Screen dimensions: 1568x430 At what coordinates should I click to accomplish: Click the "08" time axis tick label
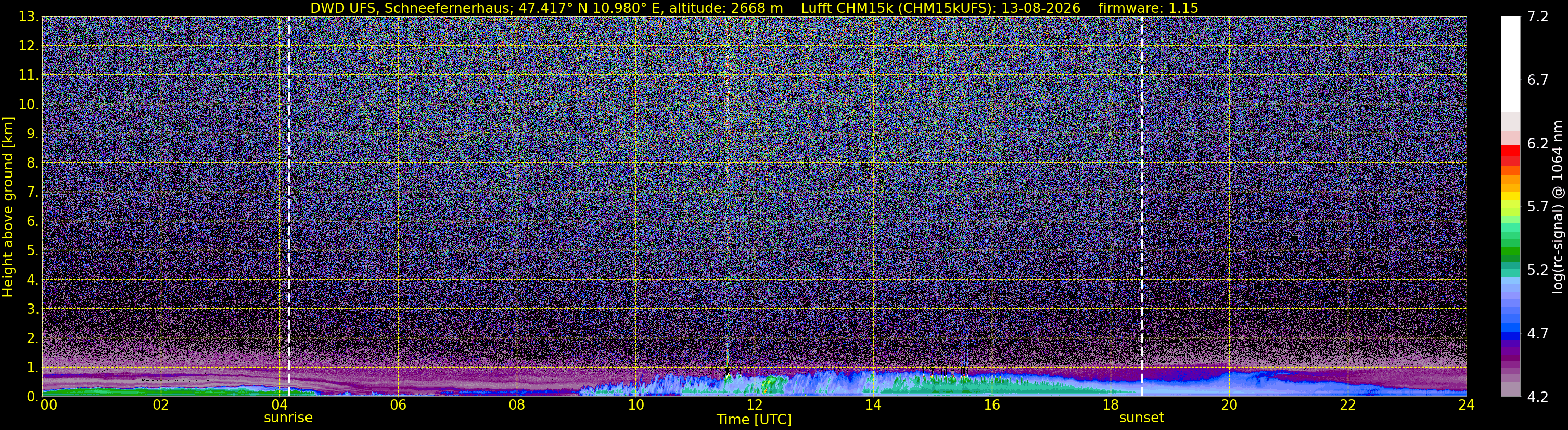pyautogui.click(x=517, y=405)
